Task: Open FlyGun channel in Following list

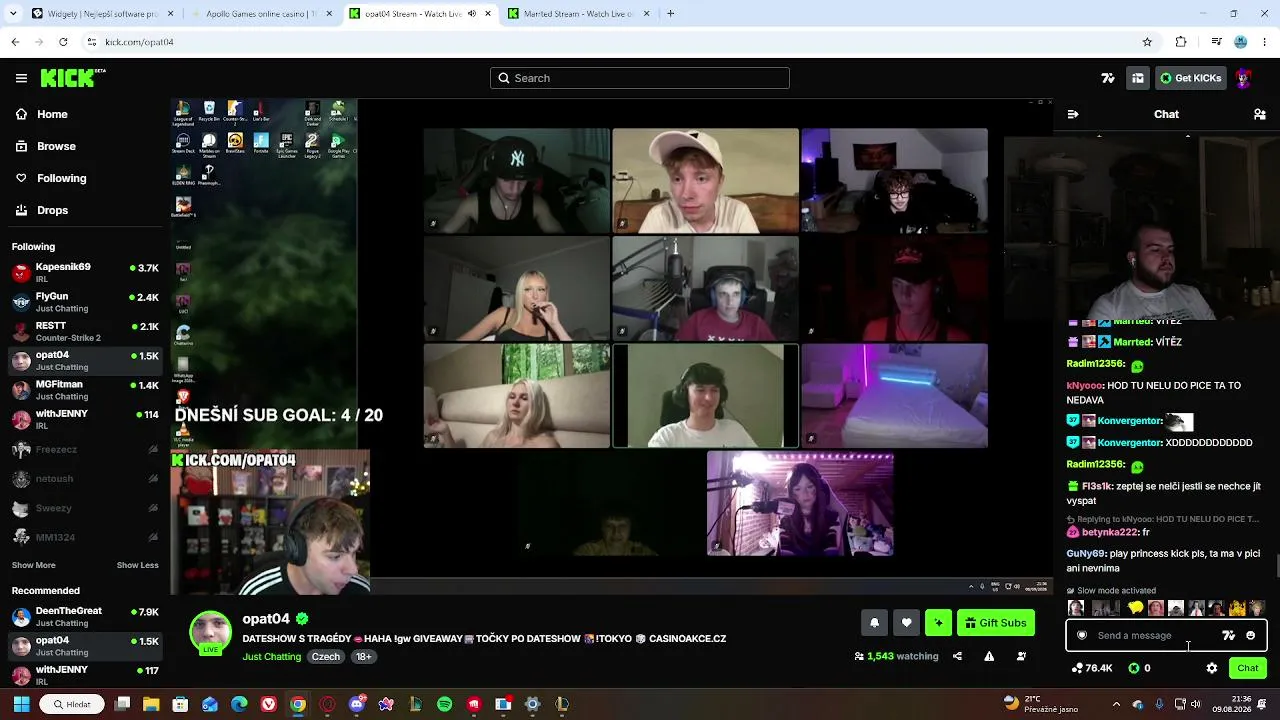Action: (x=85, y=302)
